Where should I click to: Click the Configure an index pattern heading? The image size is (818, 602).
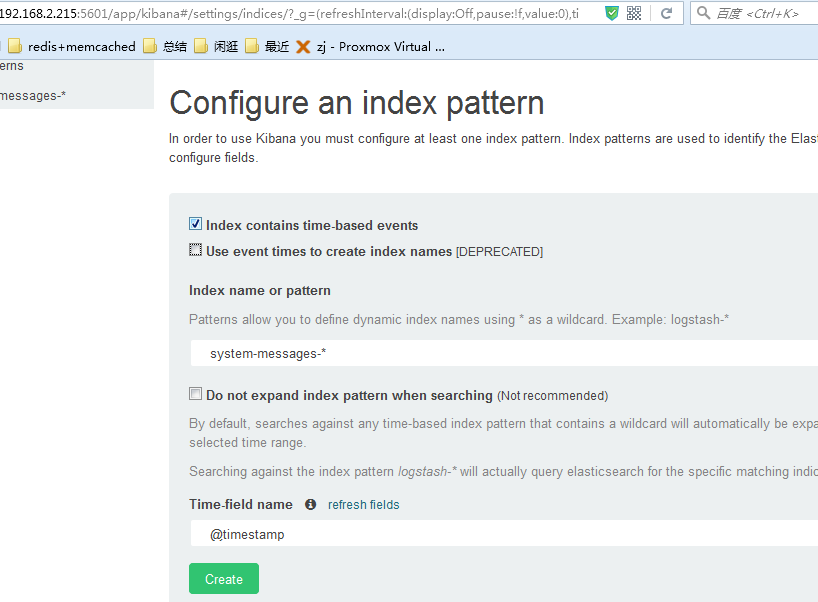(x=357, y=103)
